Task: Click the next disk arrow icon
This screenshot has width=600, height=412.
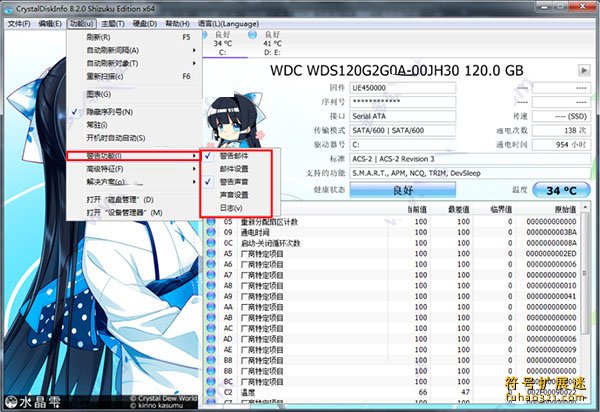Action: 584,70
